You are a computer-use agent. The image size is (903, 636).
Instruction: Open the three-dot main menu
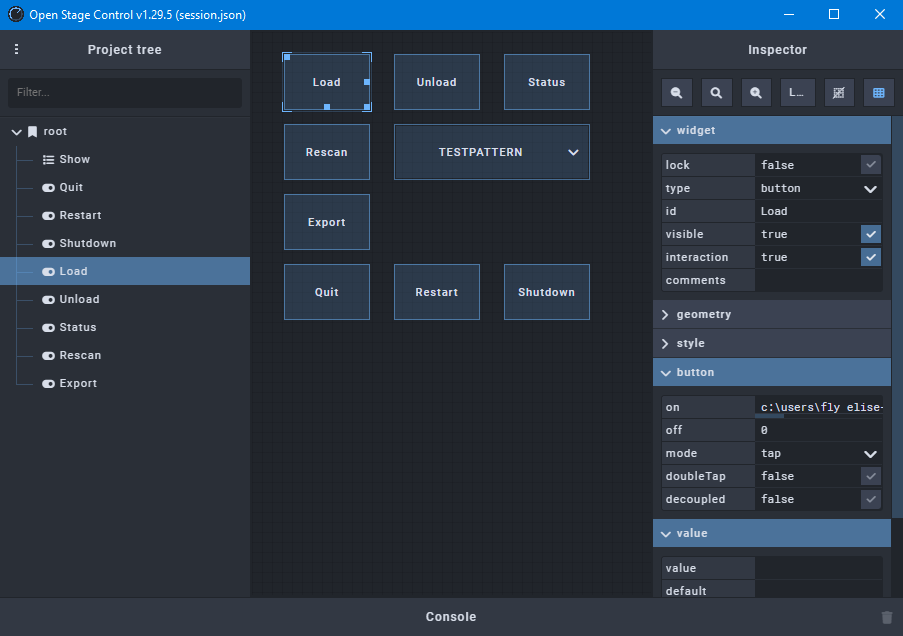16,50
